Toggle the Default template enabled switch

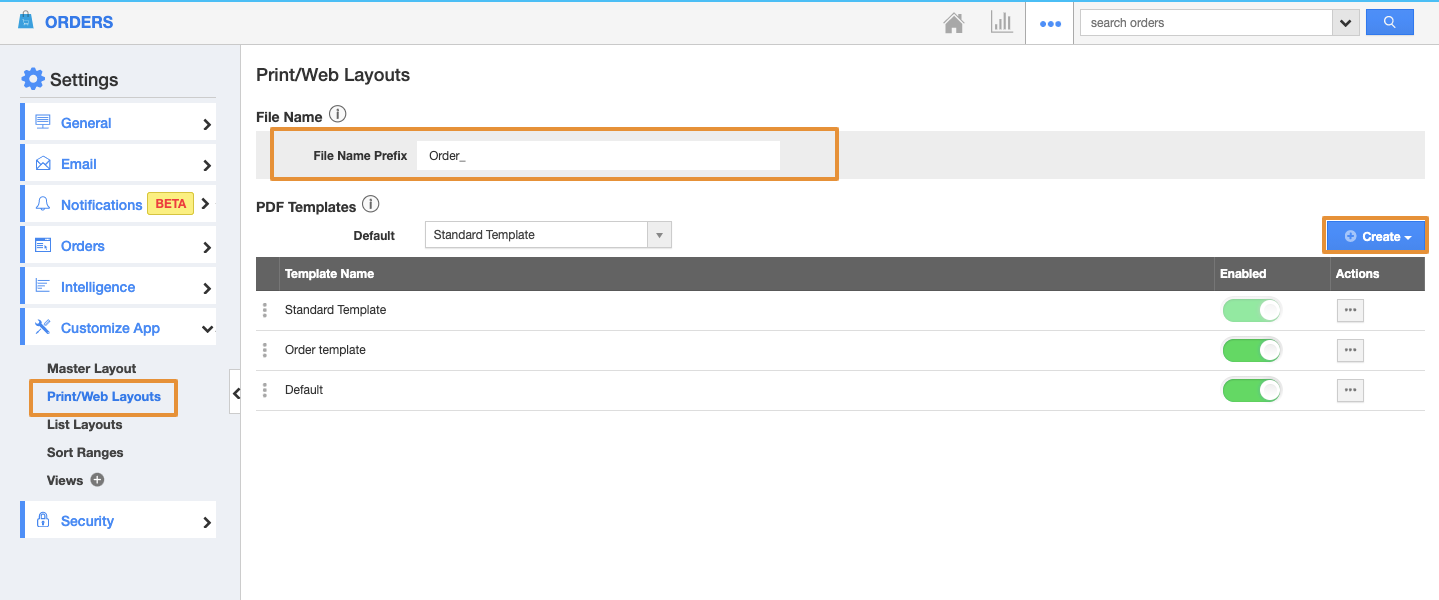tap(1251, 390)
